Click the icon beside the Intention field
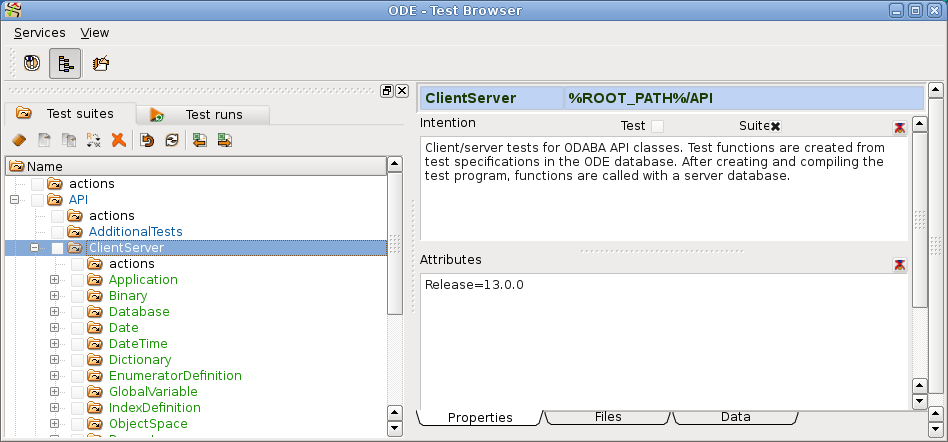Viewport: 948px width, 442px height. [x=900, y=128]
